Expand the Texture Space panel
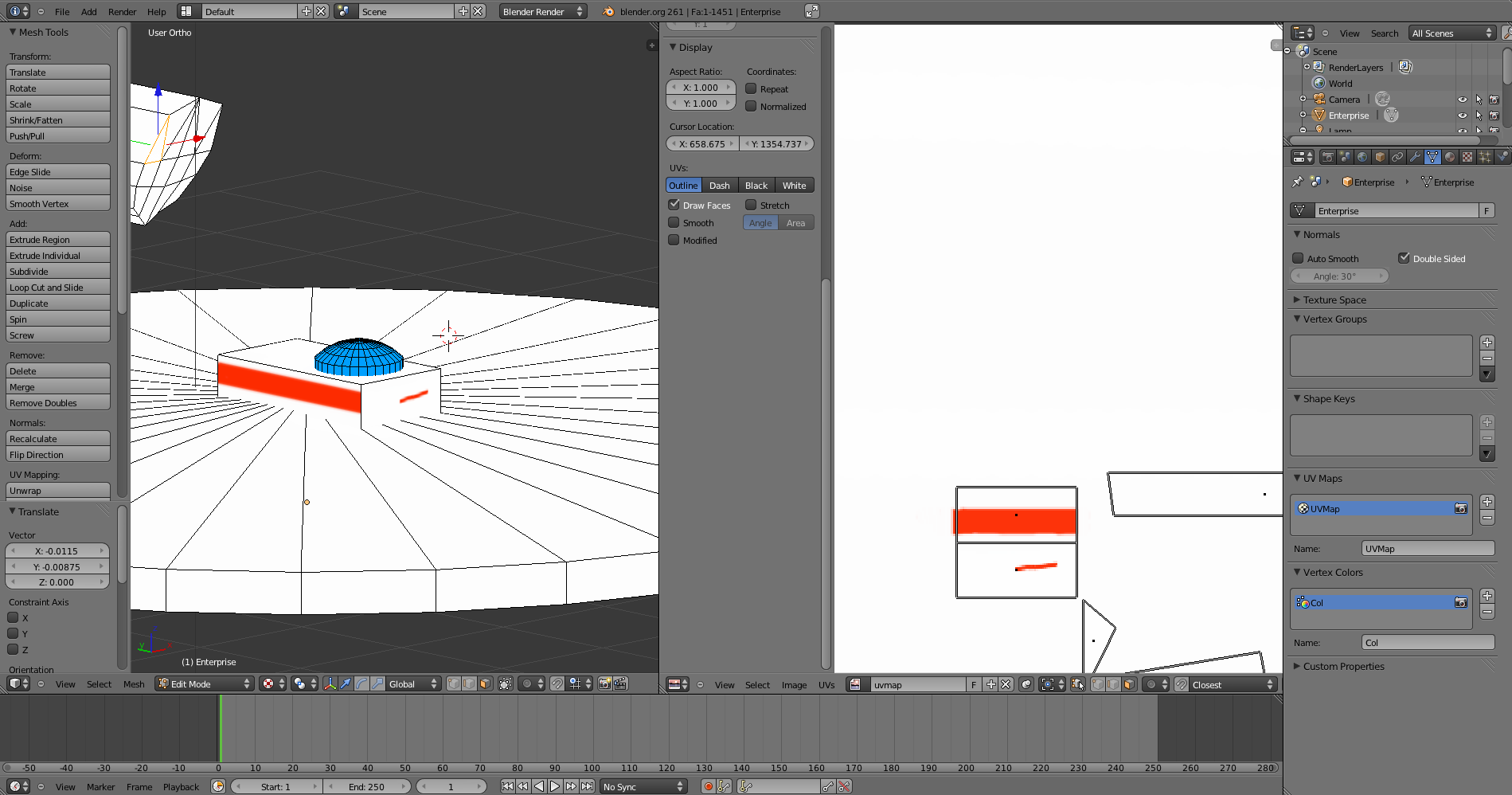 pyautogui.click(x=1334, y=300)
